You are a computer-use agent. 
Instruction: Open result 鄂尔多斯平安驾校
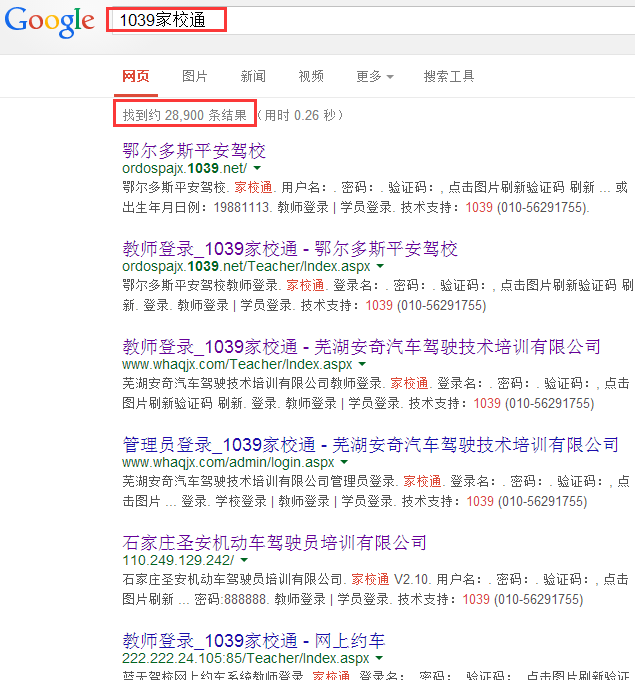click(194, 151)
